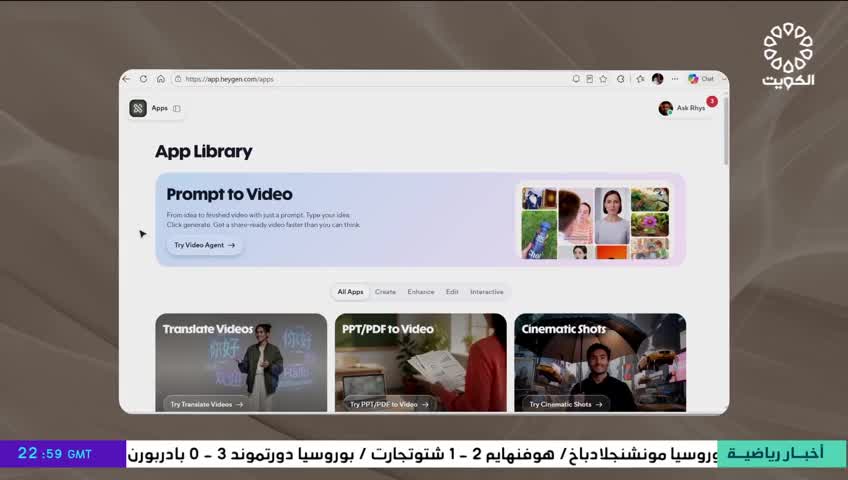This screenshot has width=848, height=480.
Task: Click the App Library heading
Action: (x=203, y=151)
